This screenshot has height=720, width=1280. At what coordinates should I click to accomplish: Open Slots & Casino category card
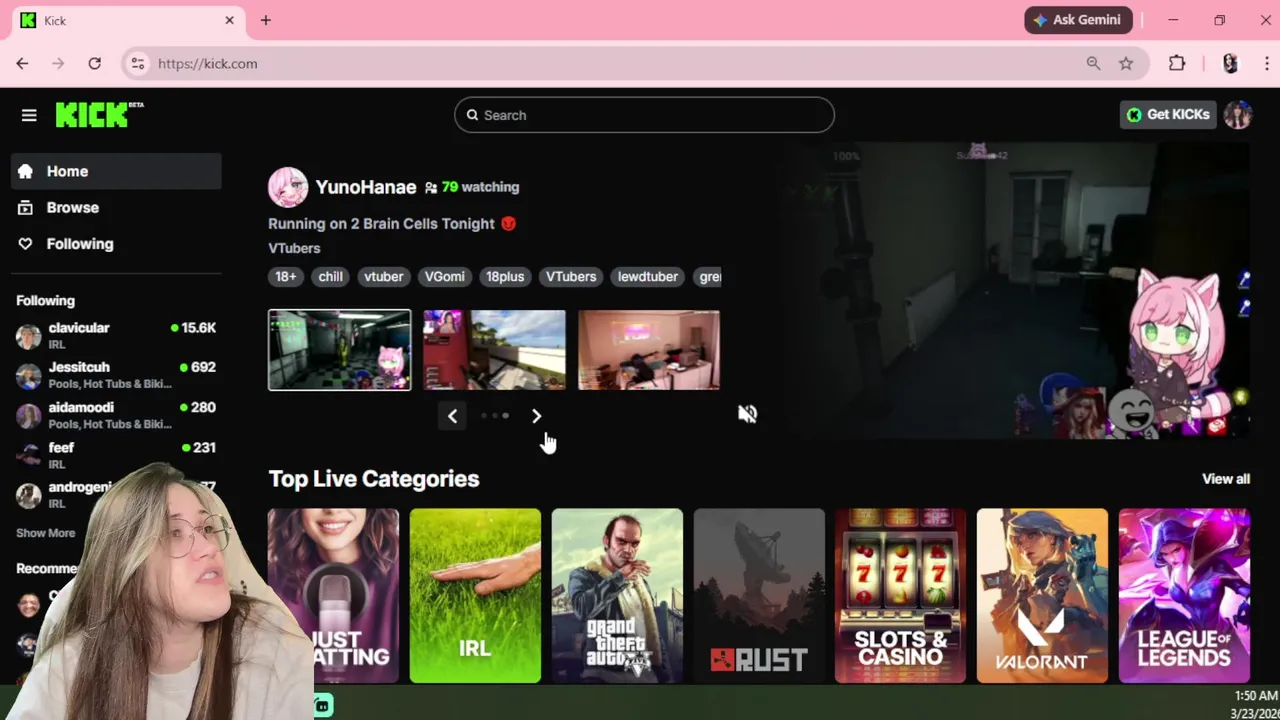pos(901,596)
